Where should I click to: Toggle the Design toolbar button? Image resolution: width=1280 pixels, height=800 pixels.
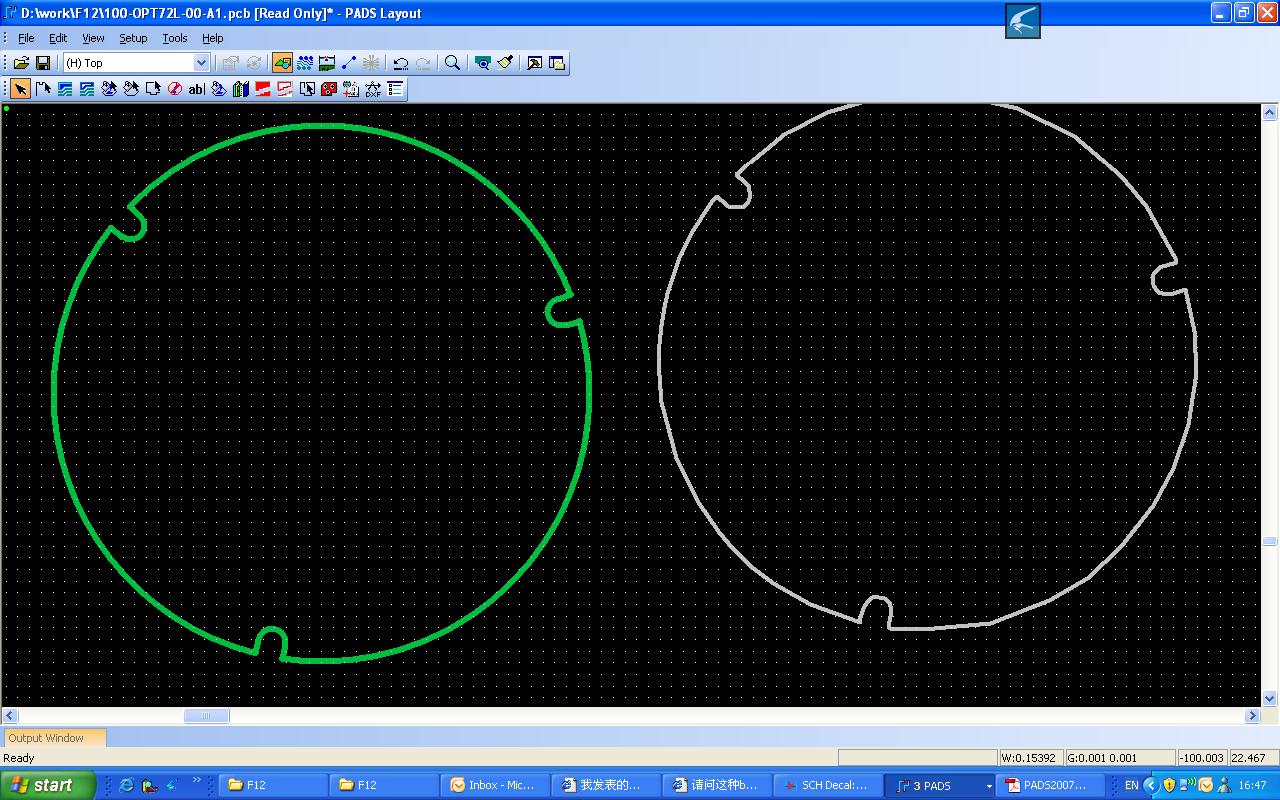pyautogui.click(x=305, y=63)
